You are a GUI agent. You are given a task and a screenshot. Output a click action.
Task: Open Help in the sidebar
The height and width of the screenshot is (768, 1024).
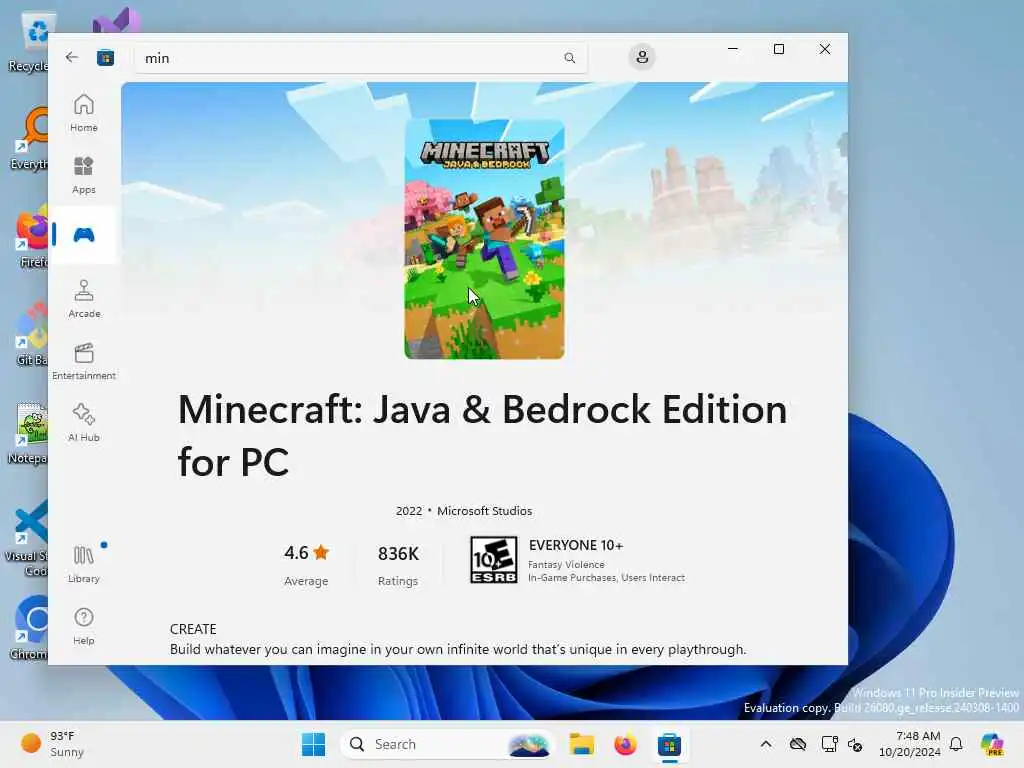[x=84, y=626]
